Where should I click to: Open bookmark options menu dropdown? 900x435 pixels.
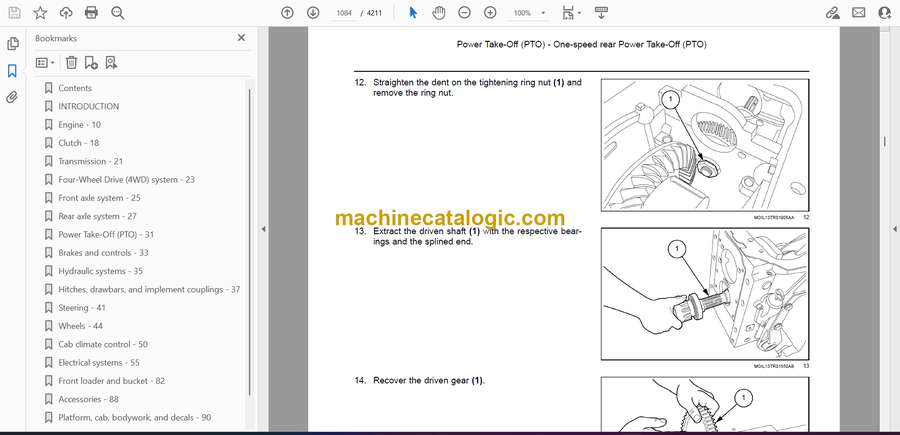tap(45, 63)
